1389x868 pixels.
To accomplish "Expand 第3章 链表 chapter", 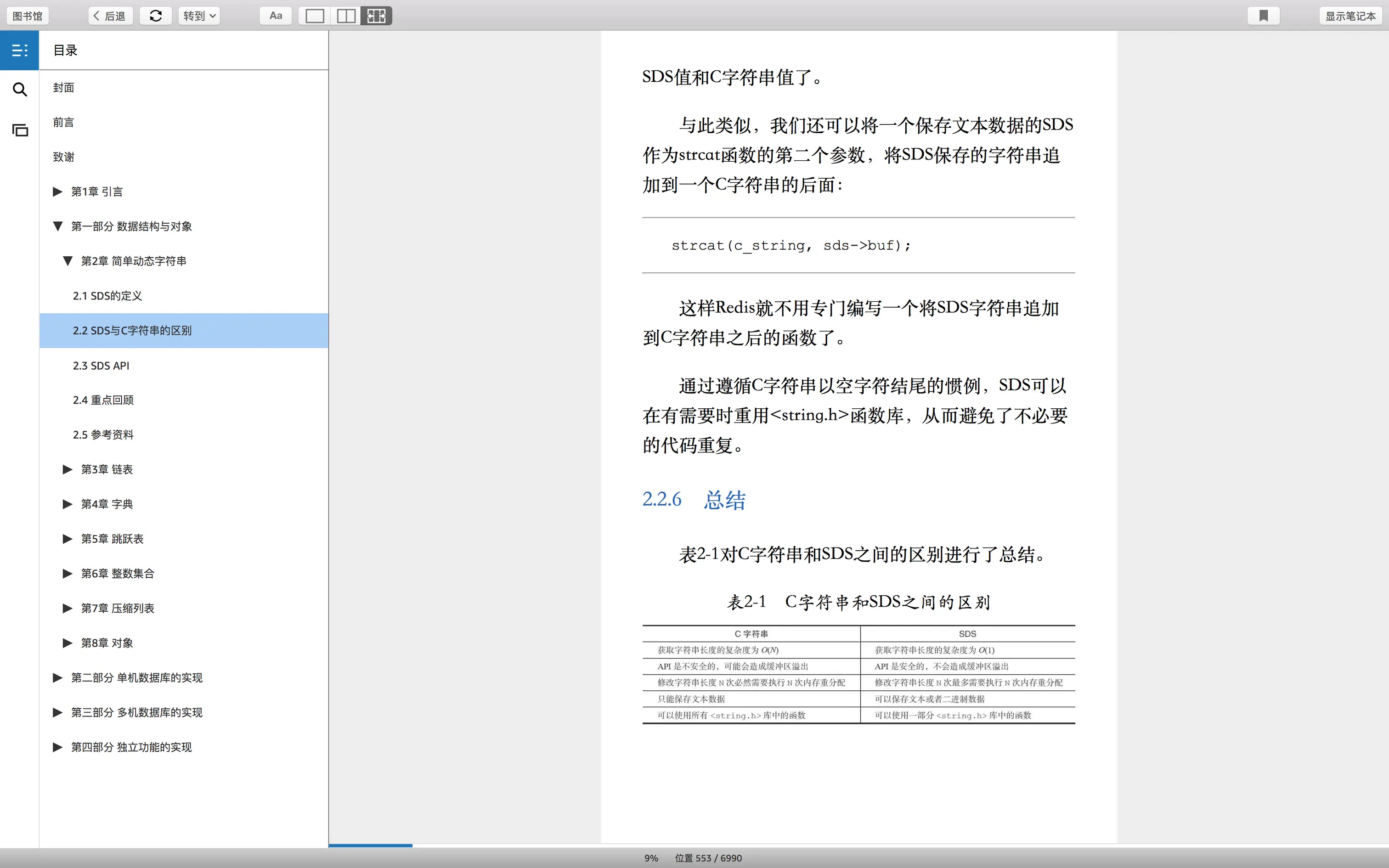I will (67, 469).
